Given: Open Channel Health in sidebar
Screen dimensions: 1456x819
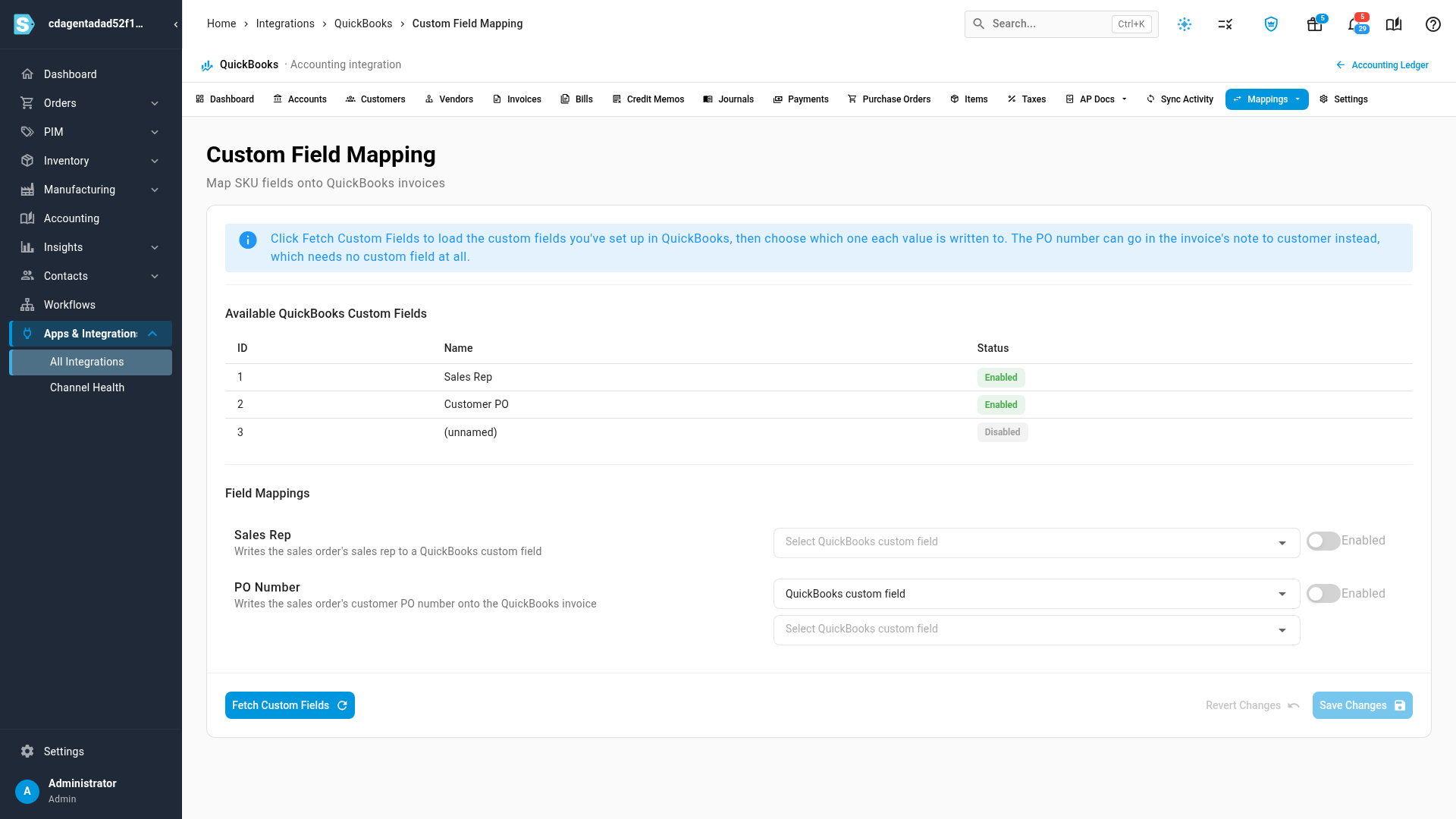Looking at the screenshot, I should 91,388.
